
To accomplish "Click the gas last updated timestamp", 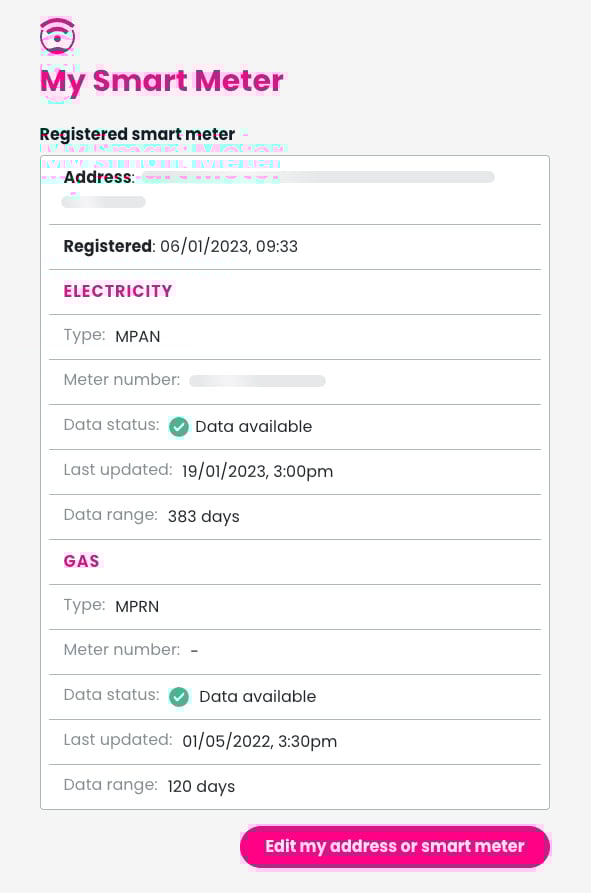I will [x=258, y=741].
